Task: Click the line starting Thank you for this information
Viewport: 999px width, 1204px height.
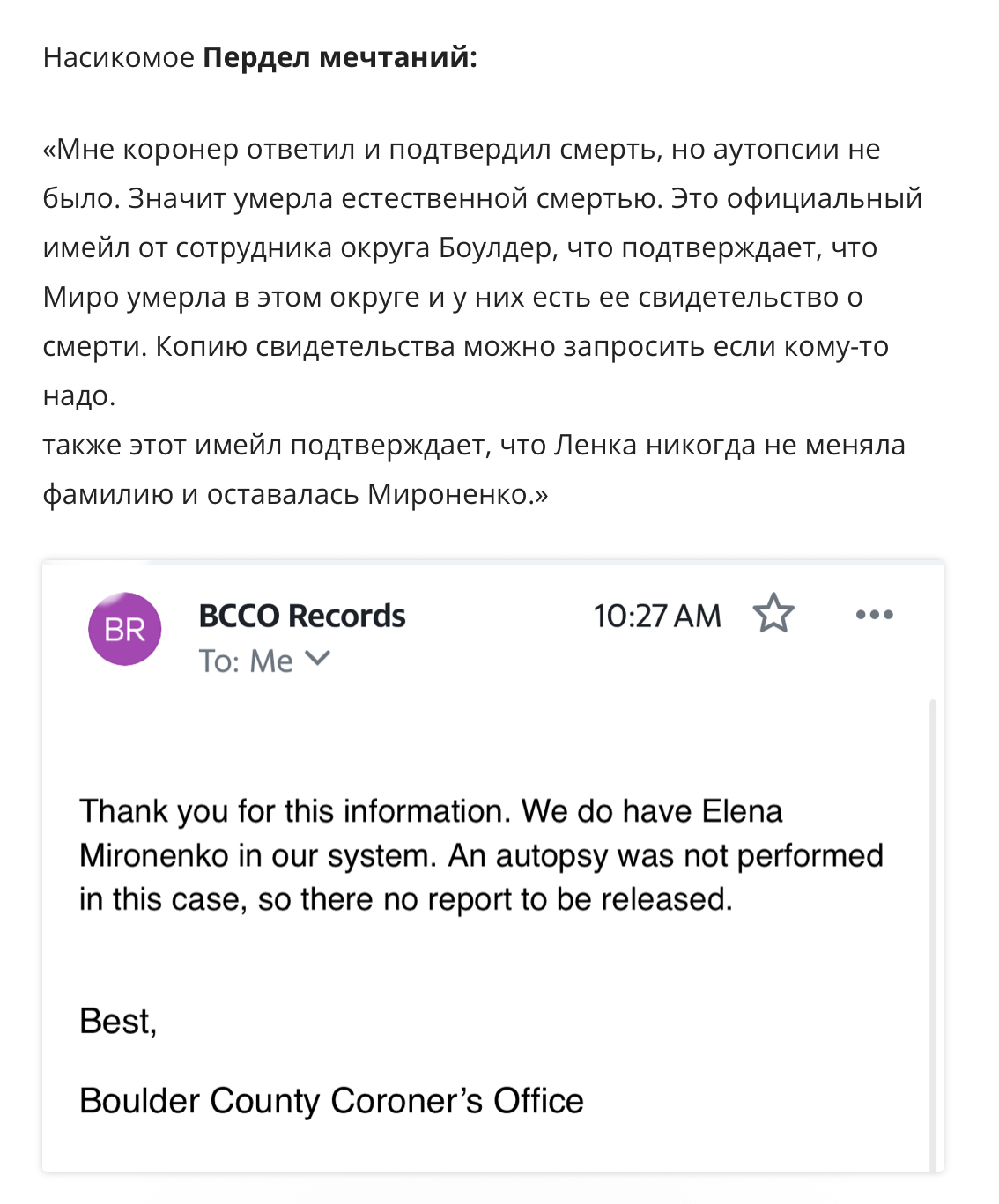Action: (x=431, y=811)
